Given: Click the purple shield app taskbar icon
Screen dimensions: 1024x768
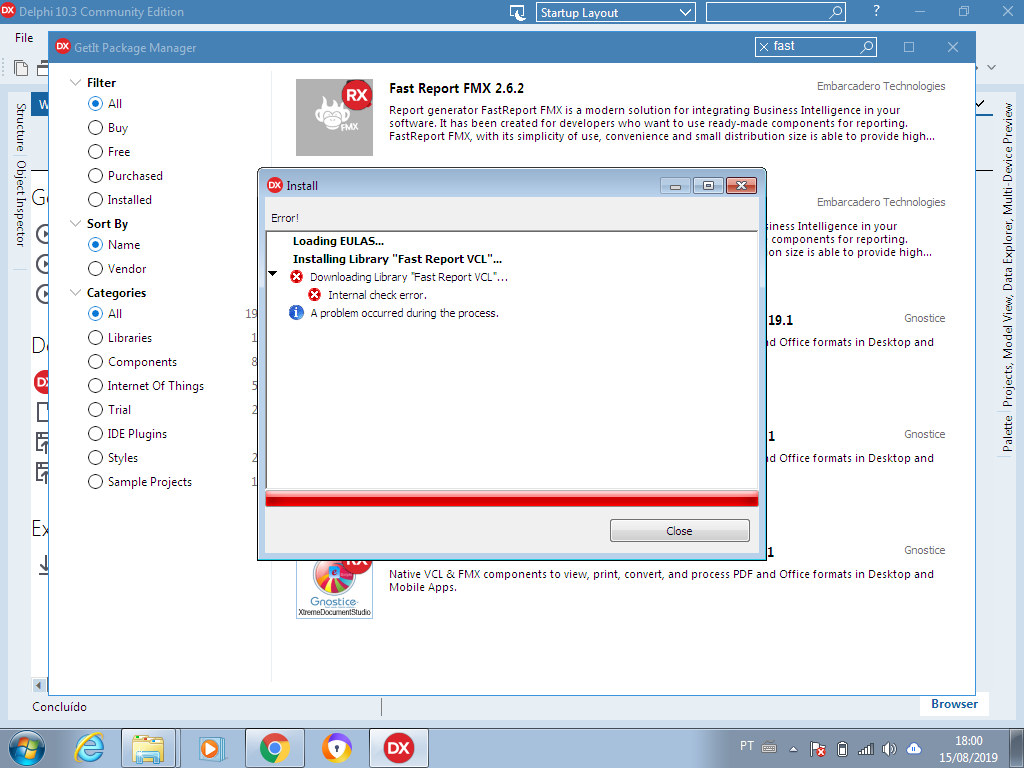Looking at the screenshot, I should 337,748.
